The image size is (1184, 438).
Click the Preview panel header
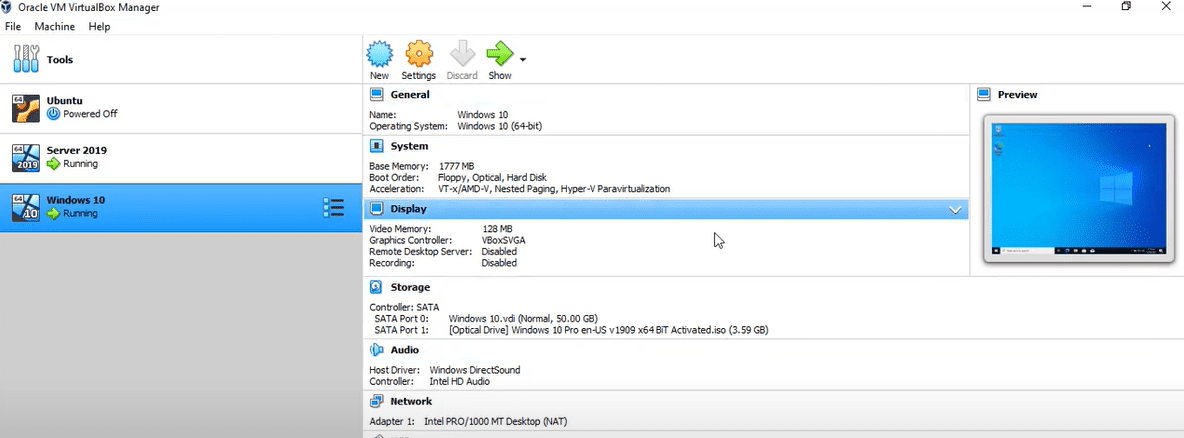(1017, 95)
